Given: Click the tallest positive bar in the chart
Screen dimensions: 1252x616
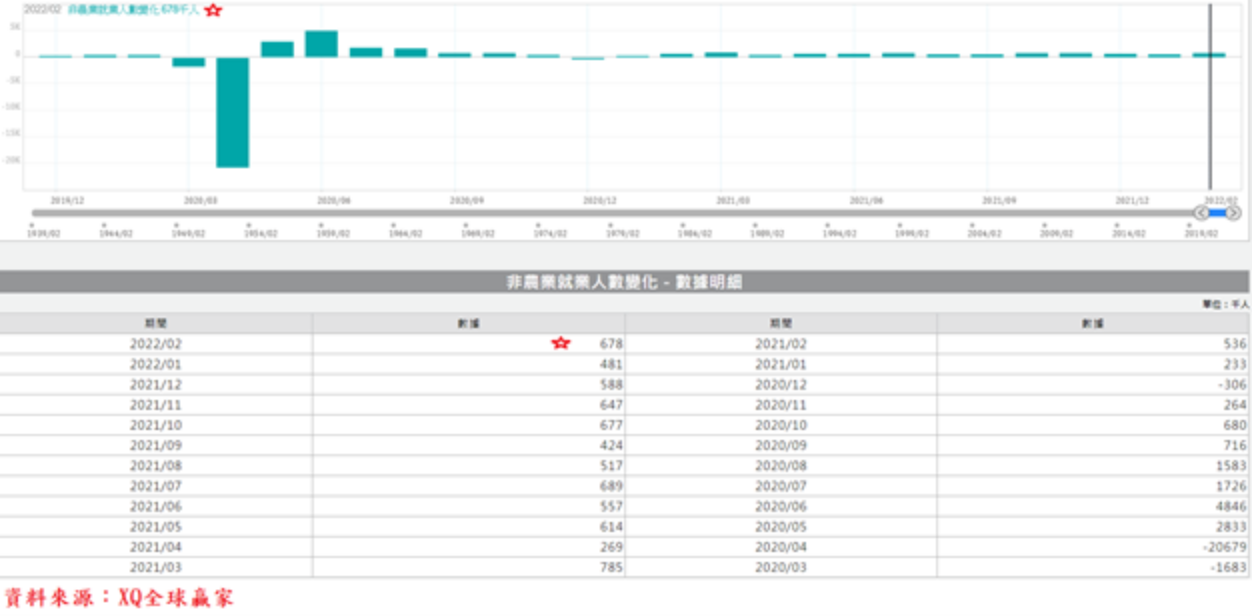Looking at the screenshot, I should [321, 44].
